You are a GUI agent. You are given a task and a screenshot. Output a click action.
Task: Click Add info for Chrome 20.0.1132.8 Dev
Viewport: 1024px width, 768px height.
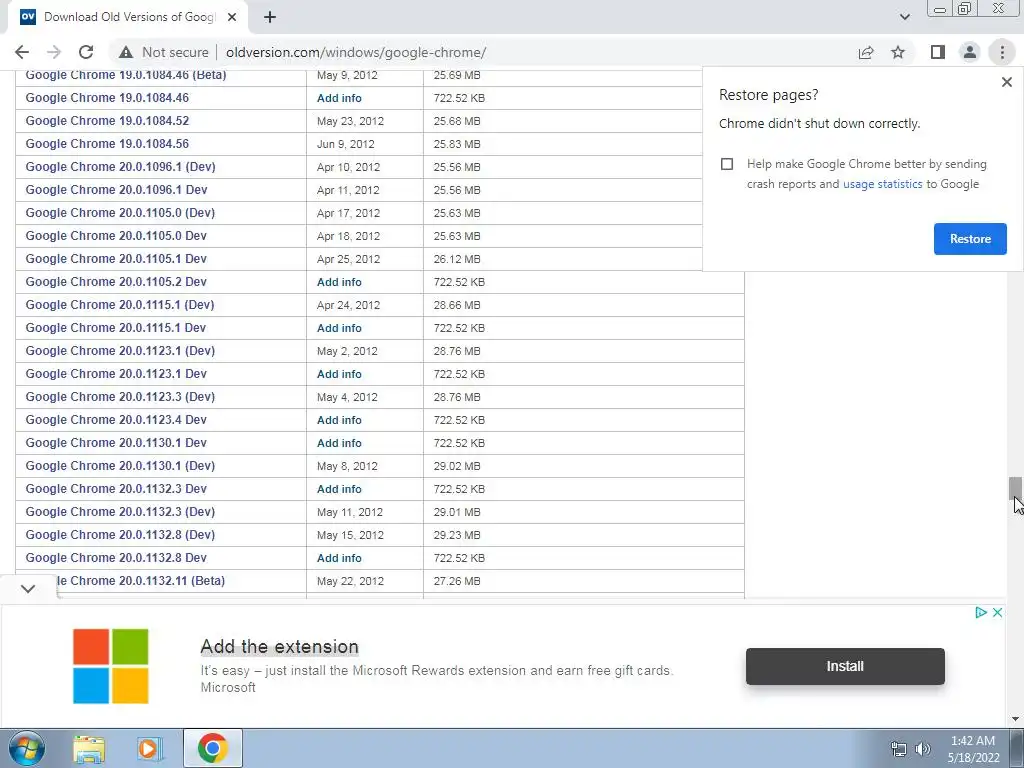click(x=339, y=558)
